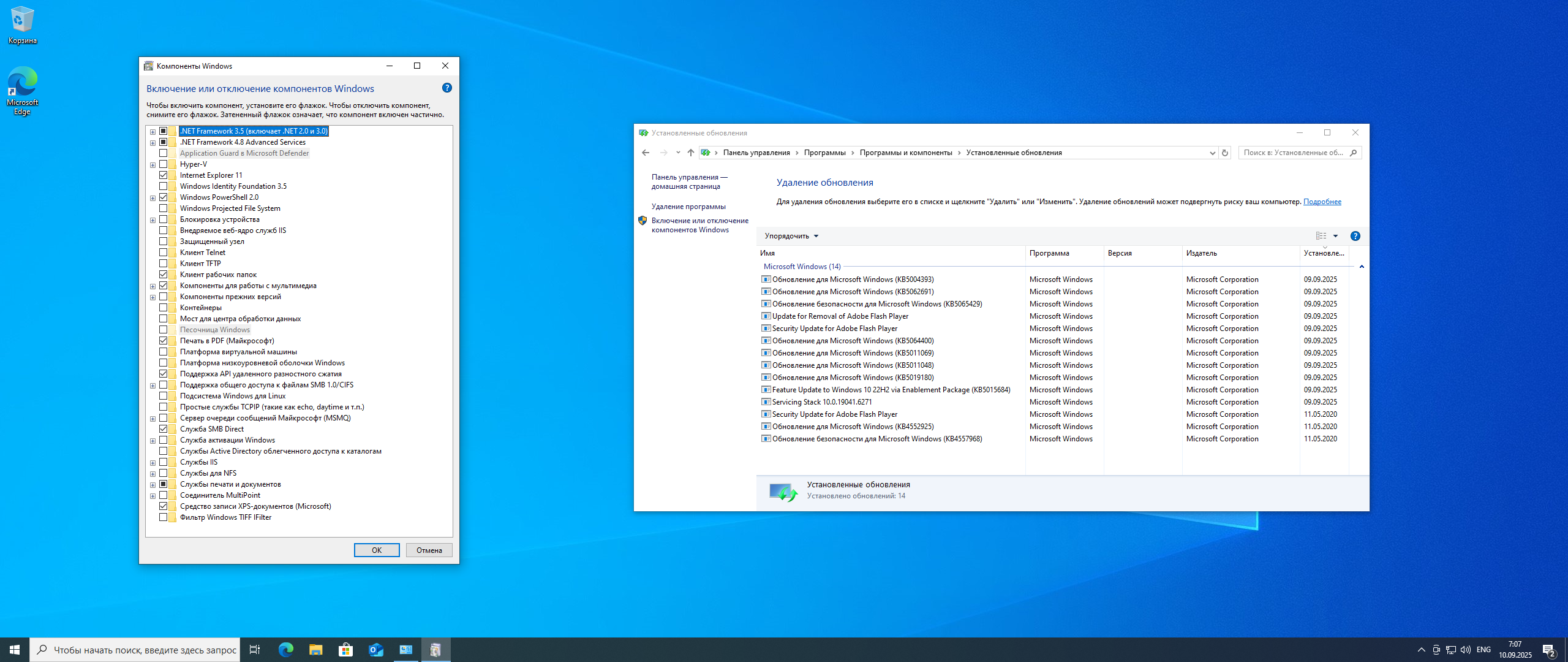Click the taskbar search box
The width and height of the screenshot is (1568, 662).
pyautogui.click(x=135, y=650)
